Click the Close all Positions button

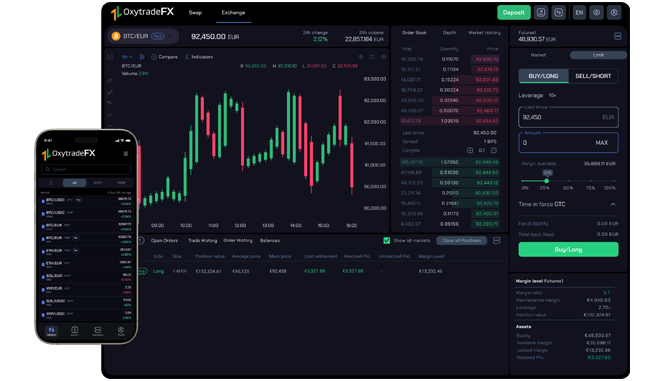[x=461, y=240]
